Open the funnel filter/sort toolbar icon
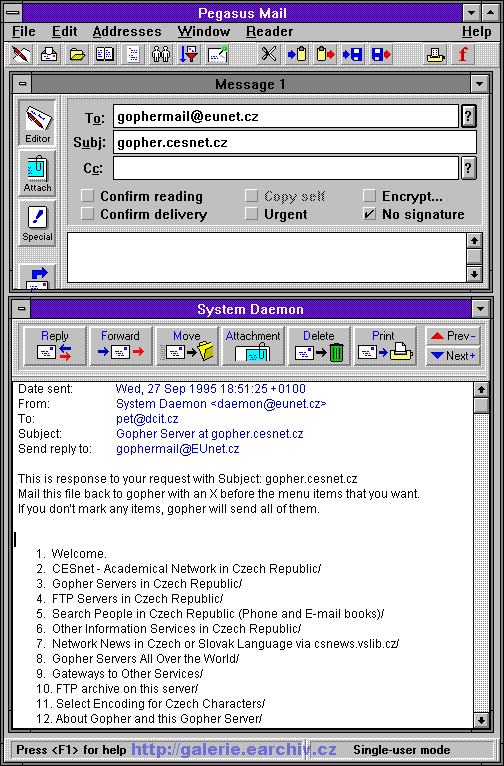This screenshot has width=504, height=766. tap(189, 54)
